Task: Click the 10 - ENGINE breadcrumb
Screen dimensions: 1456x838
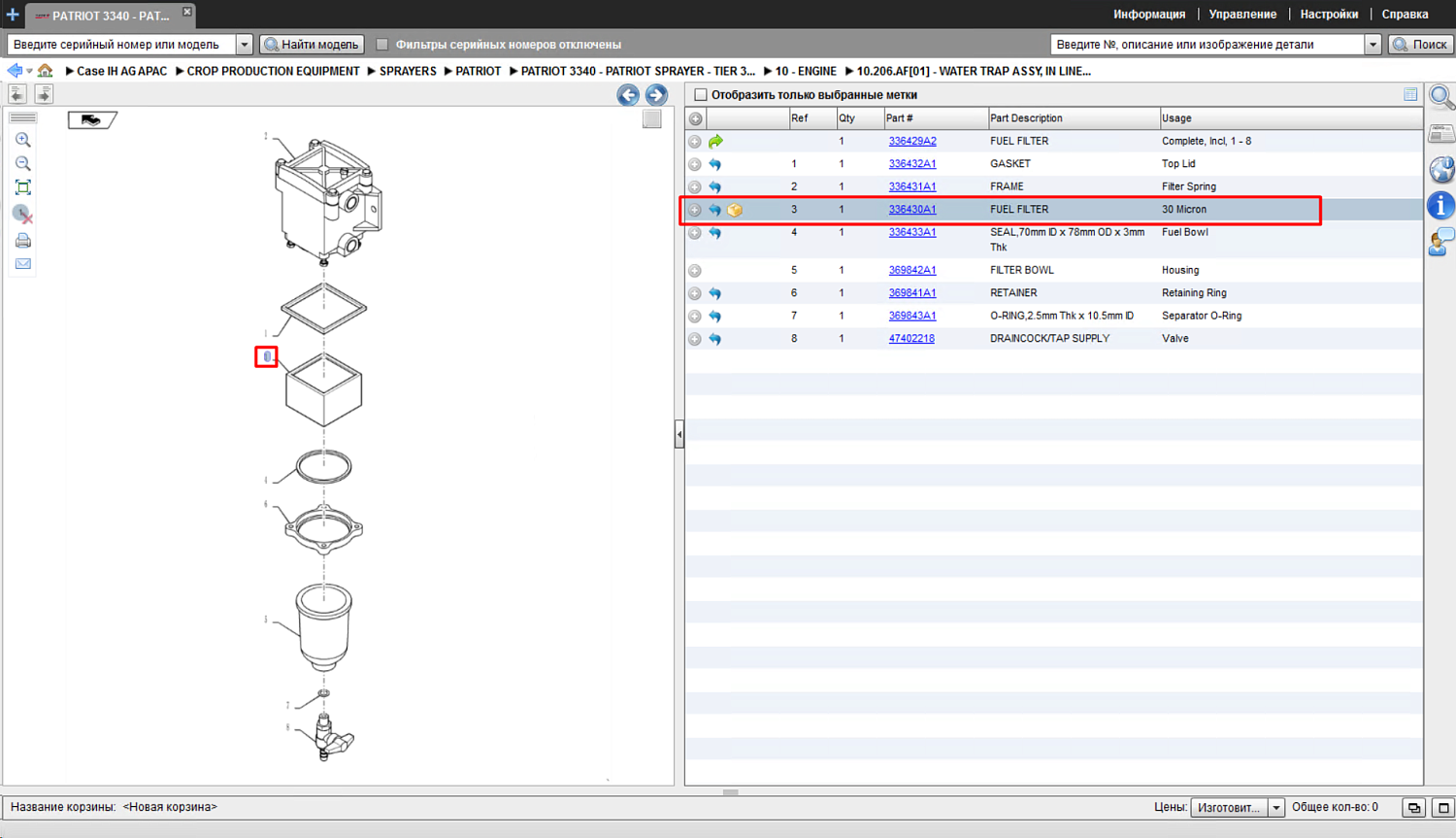Action: click(806, 71)
